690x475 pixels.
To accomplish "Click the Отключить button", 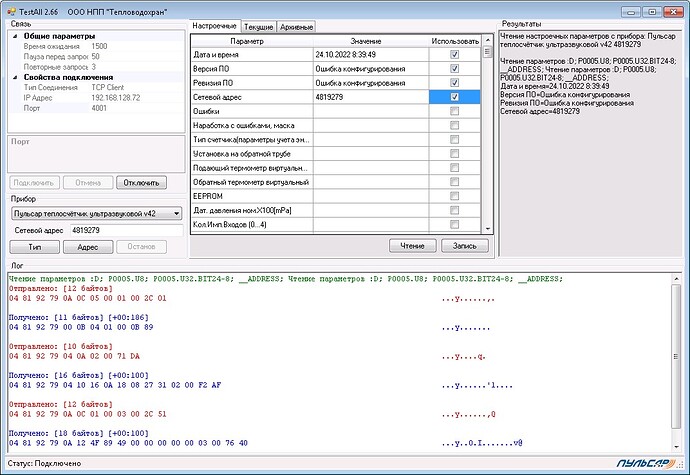I will [x=141, y=183].
